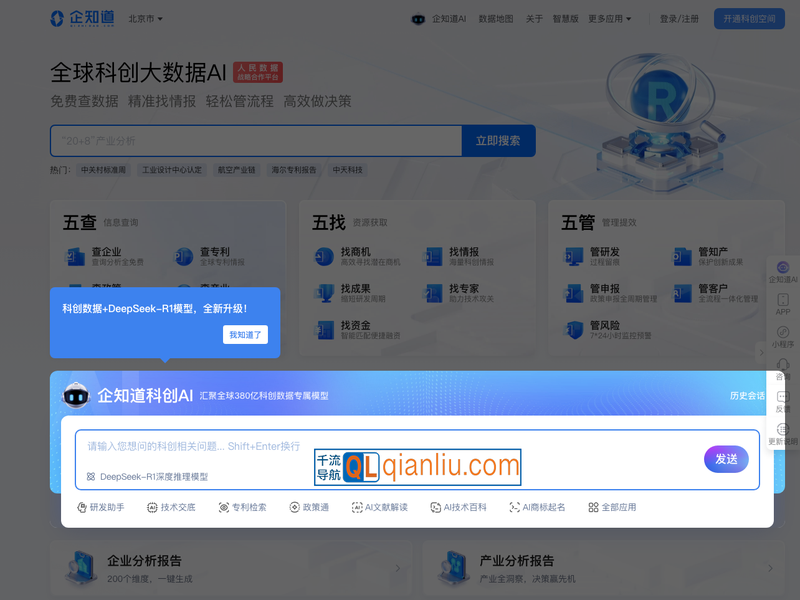
Task: Open the 管研发 R&D management icon
Action: coord(575,257)
